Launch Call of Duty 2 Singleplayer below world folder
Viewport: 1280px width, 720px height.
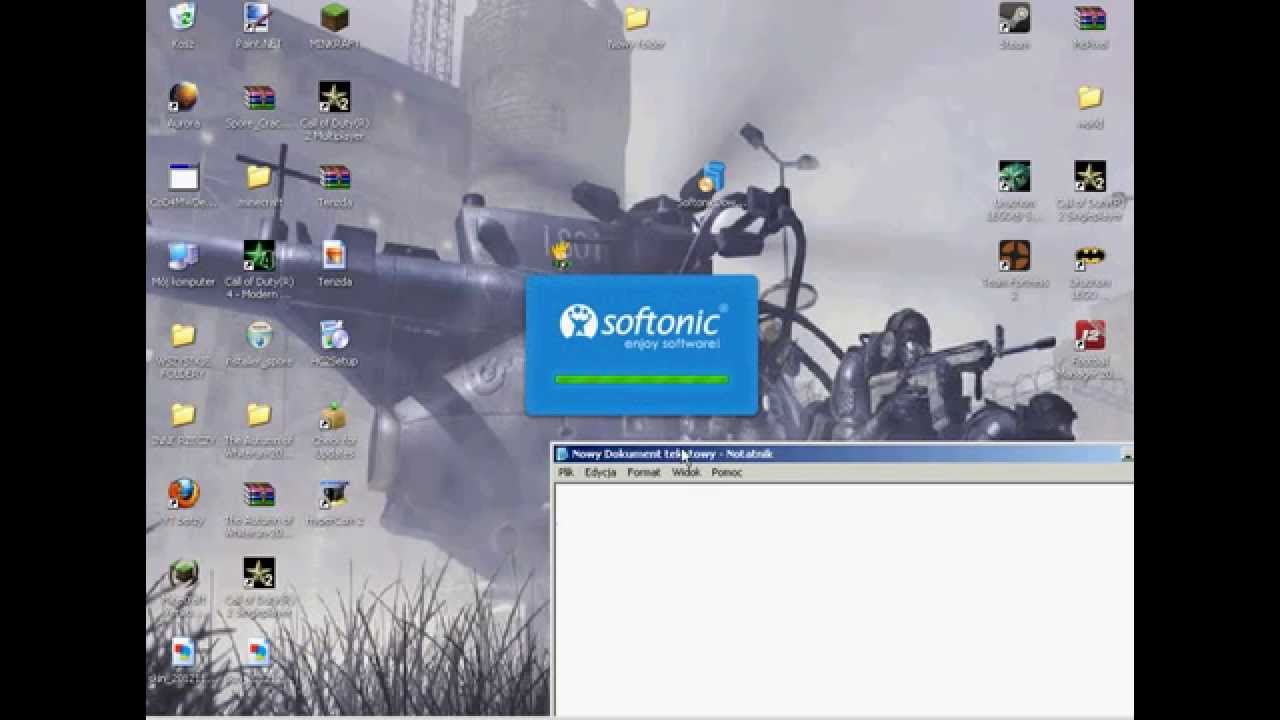click(1089, 176)
